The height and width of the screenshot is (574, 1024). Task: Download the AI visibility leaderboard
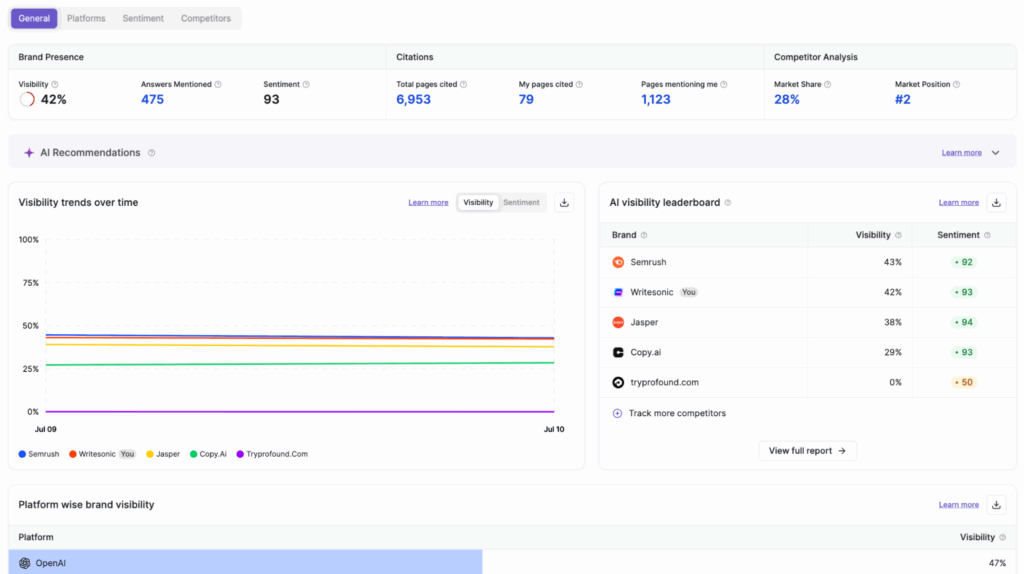(997, 203)
